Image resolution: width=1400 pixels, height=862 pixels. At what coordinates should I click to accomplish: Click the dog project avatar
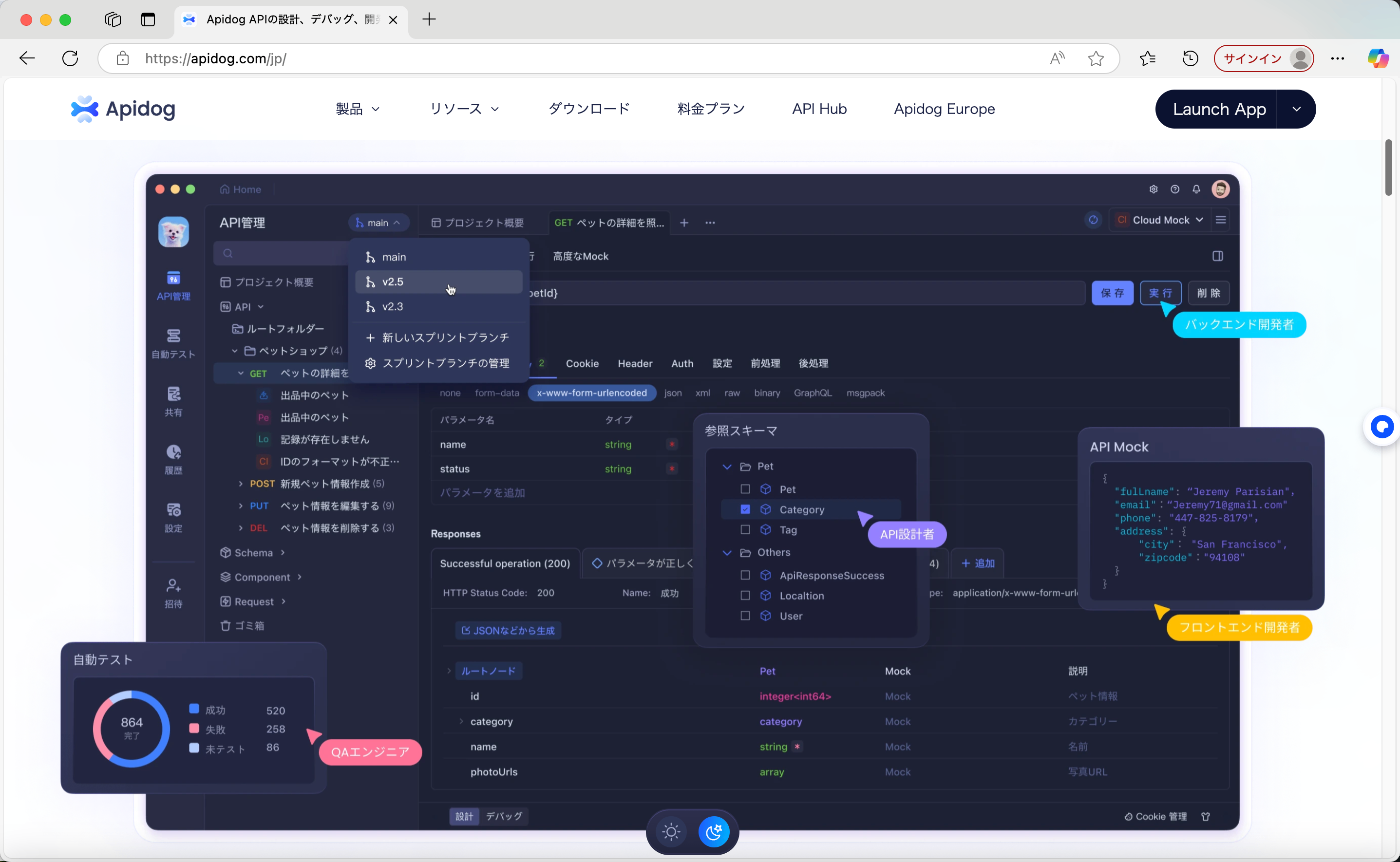[174, 231]
